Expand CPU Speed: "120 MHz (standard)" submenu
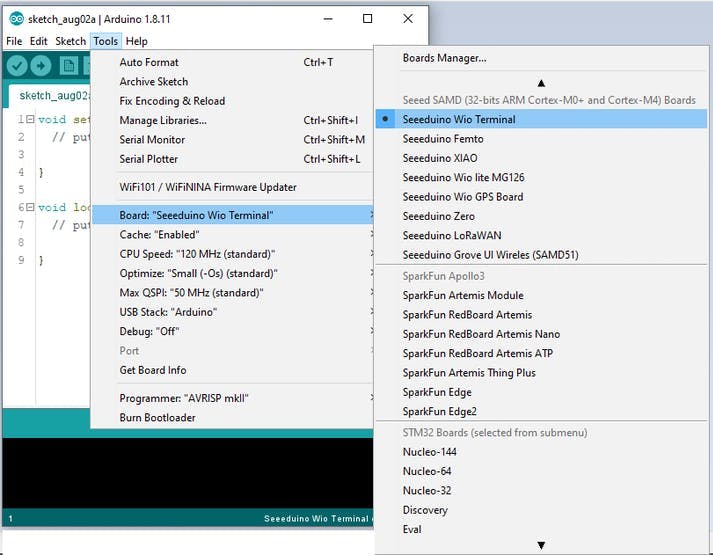Viewport: 713px width, 555px height. (233, 254)
